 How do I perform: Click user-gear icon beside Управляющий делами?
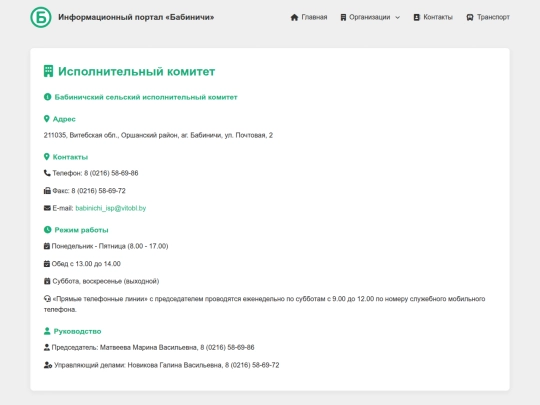tap(48, 365)
